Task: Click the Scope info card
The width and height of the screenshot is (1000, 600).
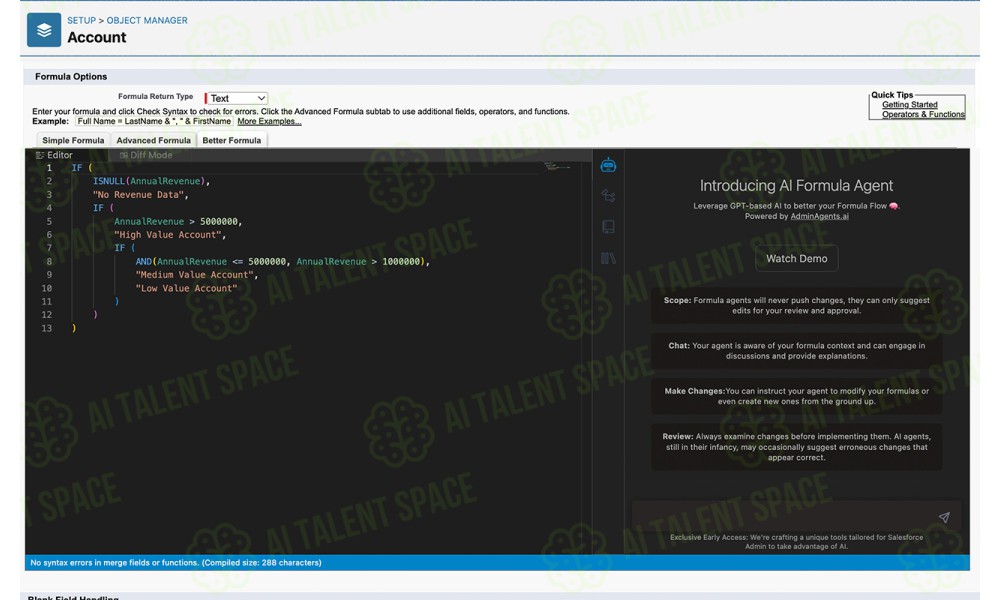Action: tap(797, 305)
